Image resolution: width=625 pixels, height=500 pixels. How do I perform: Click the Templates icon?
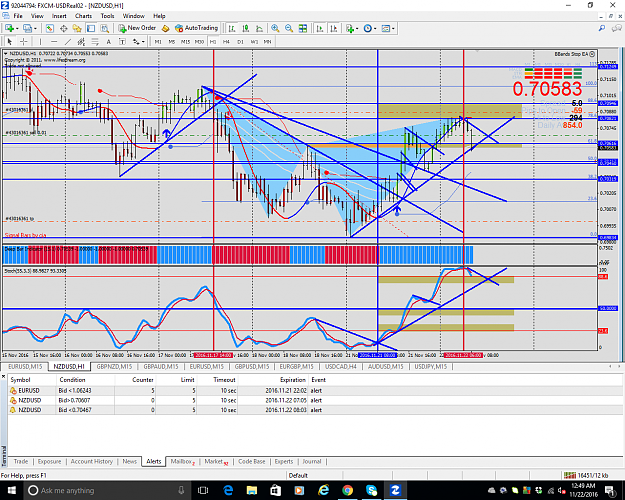pyautogui.click(x=385, y=28)
